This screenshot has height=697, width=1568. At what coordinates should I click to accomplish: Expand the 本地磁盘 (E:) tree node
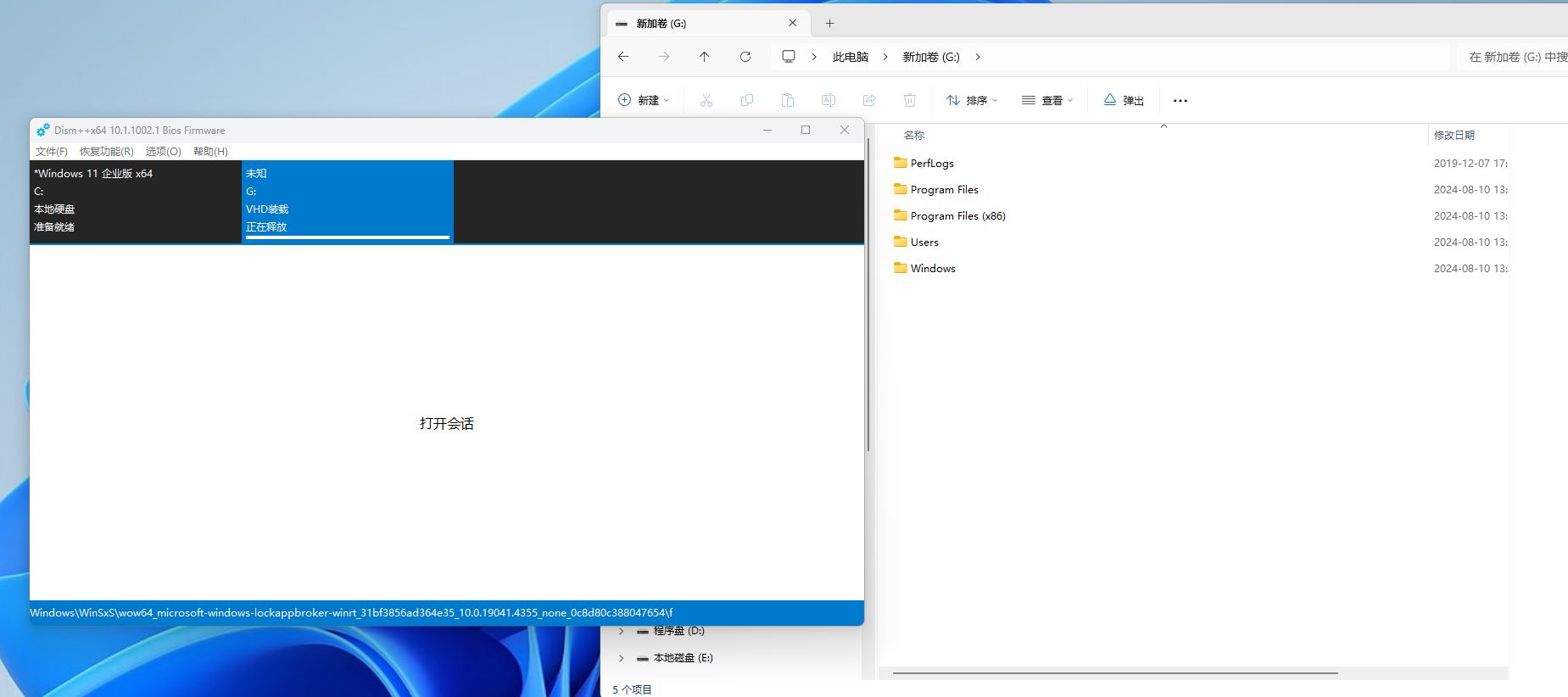pyautogui.click(x=622, y=658)
